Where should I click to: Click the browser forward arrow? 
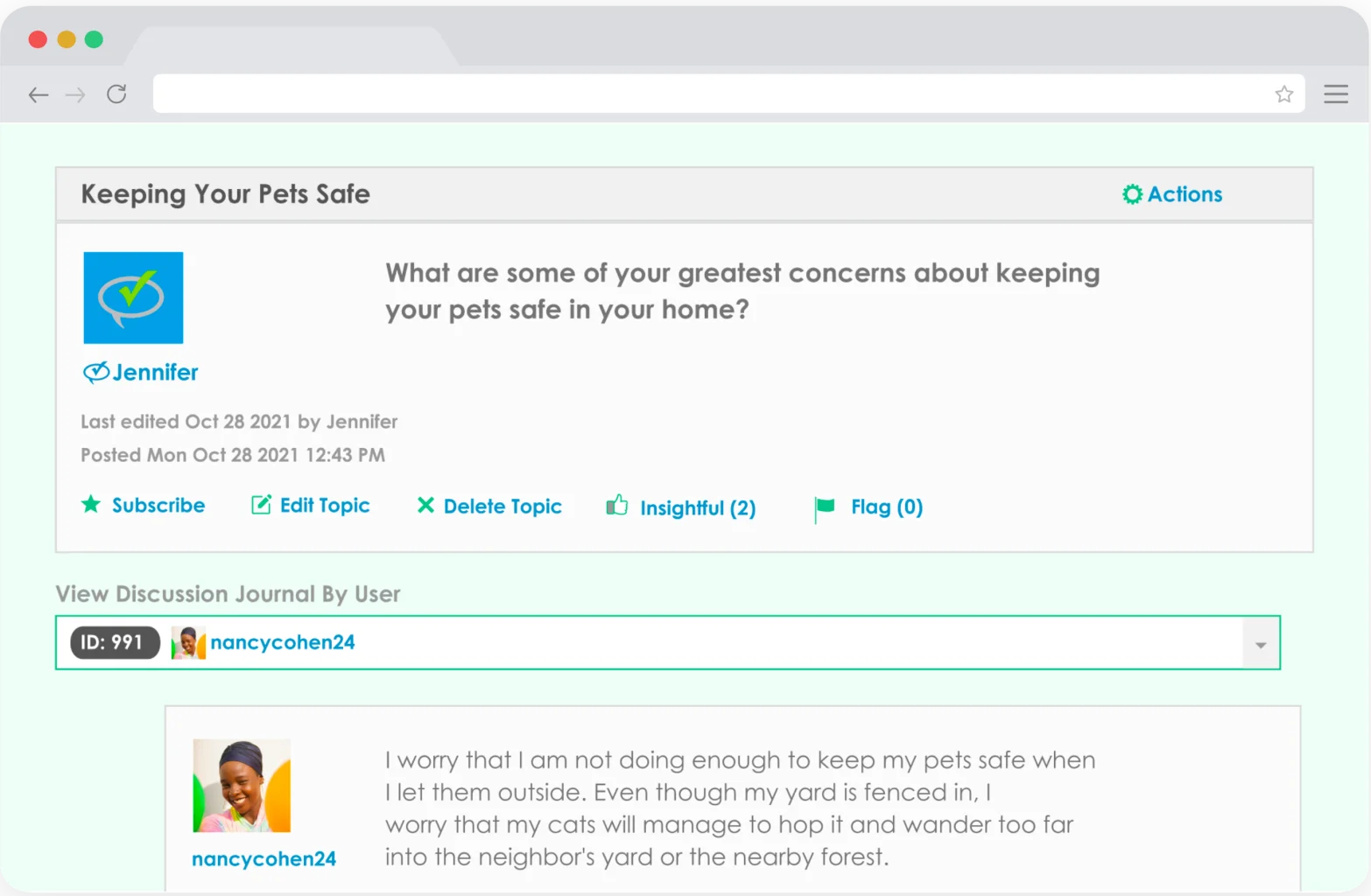tap(76, 94)
